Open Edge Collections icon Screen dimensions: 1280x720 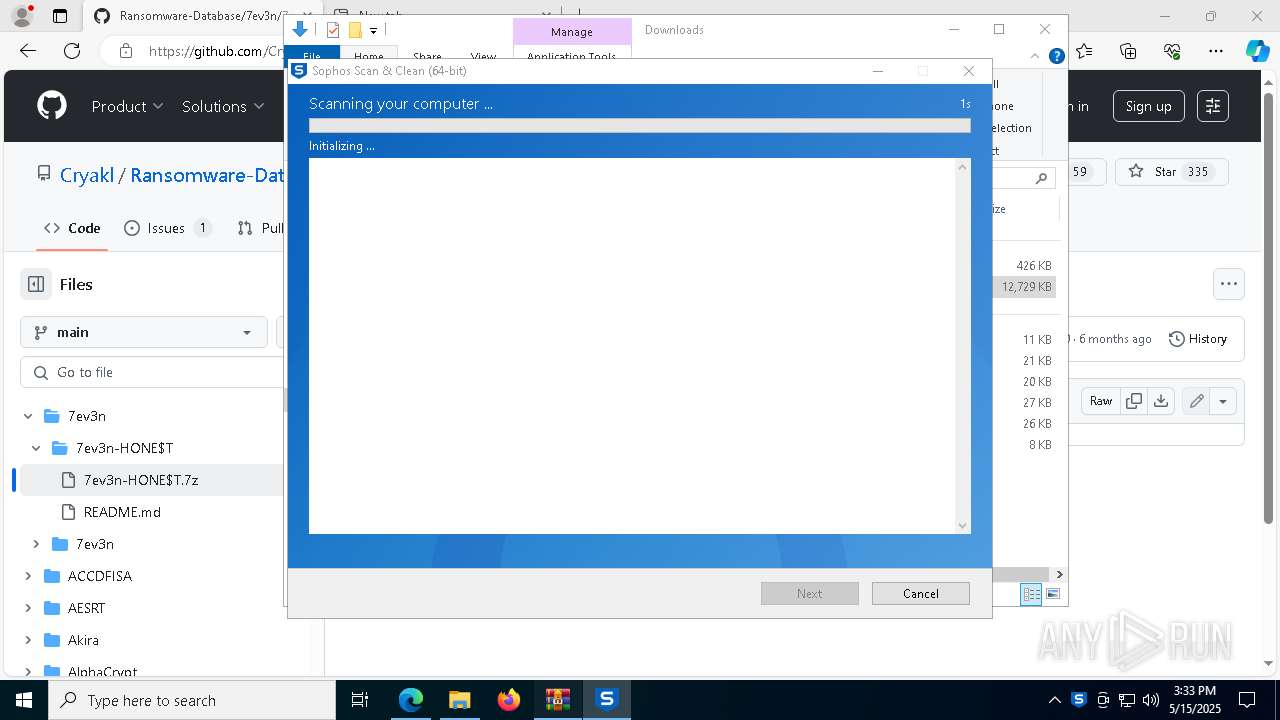[1128, 51]
